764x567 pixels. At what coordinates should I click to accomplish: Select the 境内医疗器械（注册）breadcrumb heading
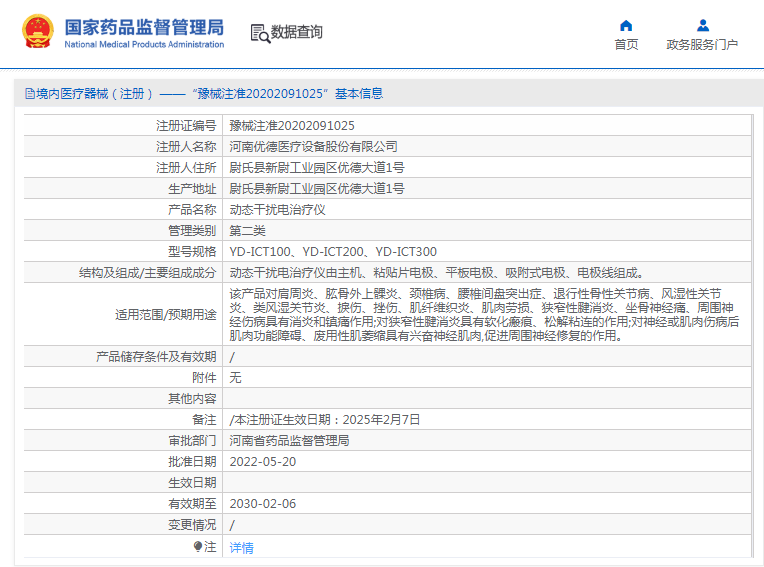point(95,94)
